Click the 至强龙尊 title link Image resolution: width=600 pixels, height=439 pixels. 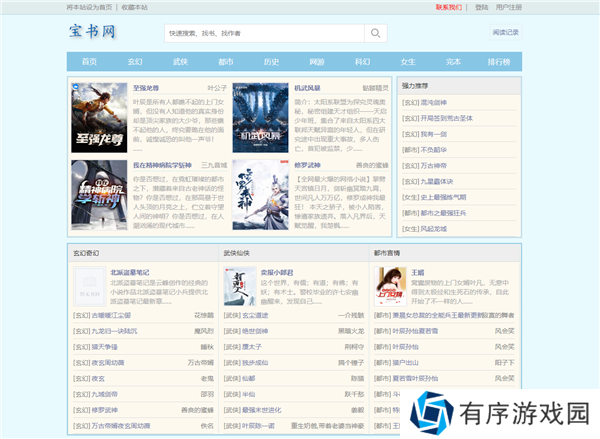tap(146, 88)
